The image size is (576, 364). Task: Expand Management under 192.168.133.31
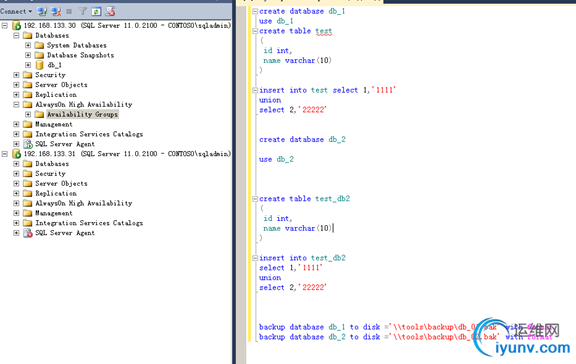pyautogui.click(x=16, y=213)
